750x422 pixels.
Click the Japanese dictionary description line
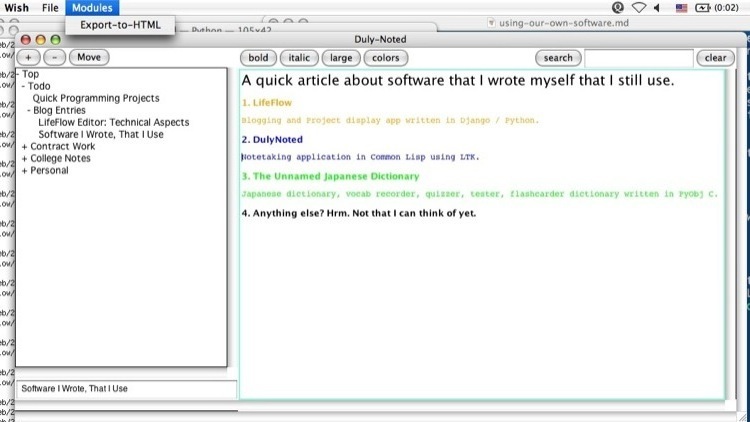tap(480, 194)
